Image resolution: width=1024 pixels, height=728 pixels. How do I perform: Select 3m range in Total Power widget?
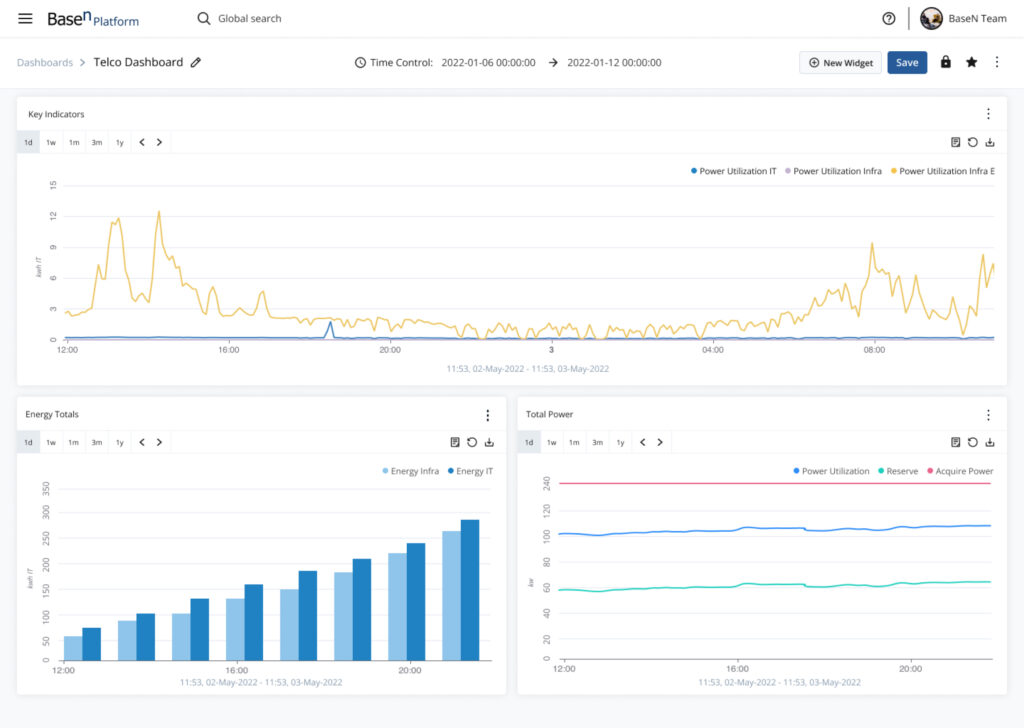[597, 442]
